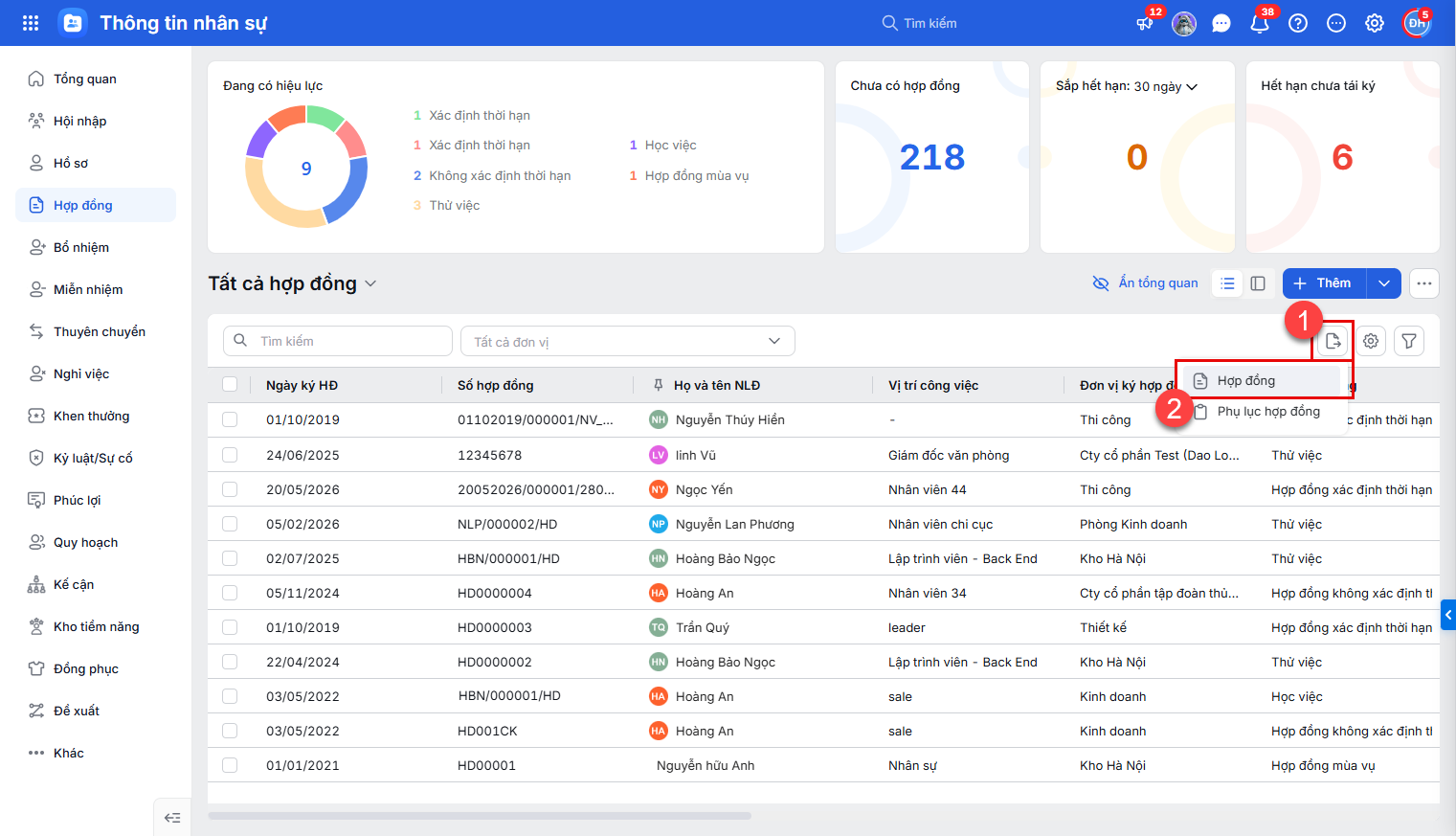Hide the overview with Ẩn tổng quan
The image size is (1456, 836).
[x=1146, y=283]
